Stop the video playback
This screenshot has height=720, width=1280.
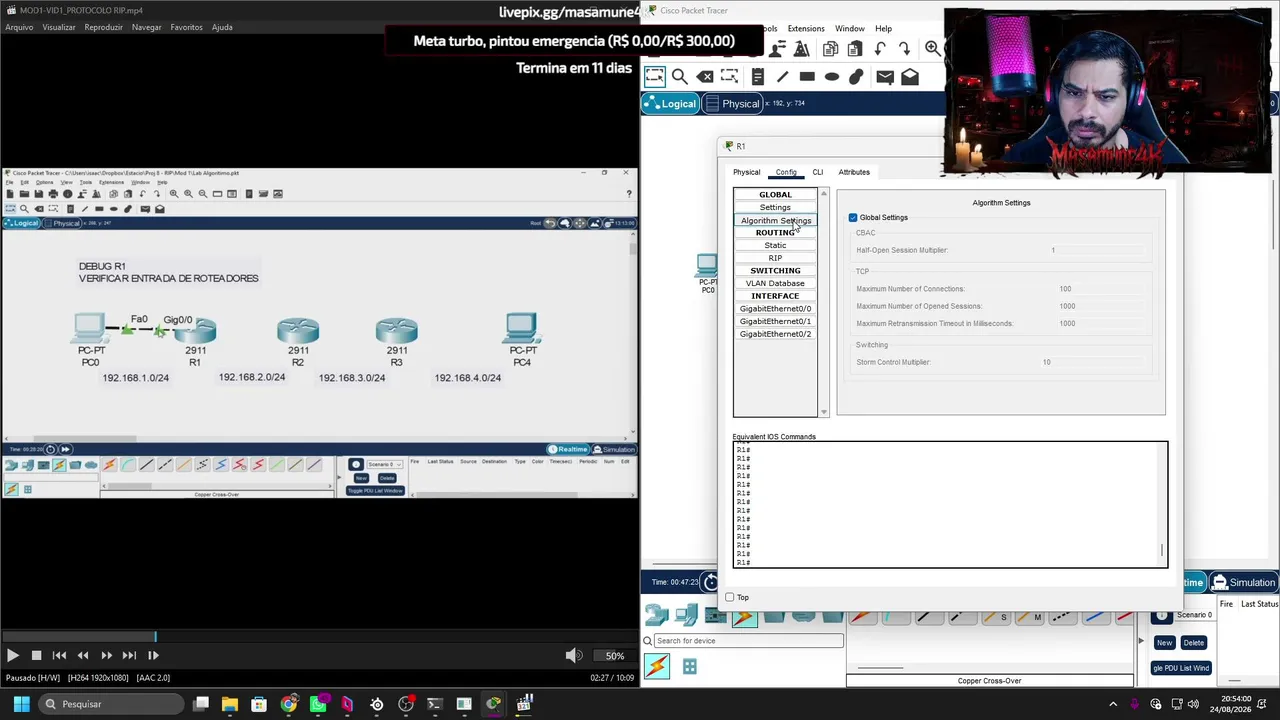(x=36, y=655)
